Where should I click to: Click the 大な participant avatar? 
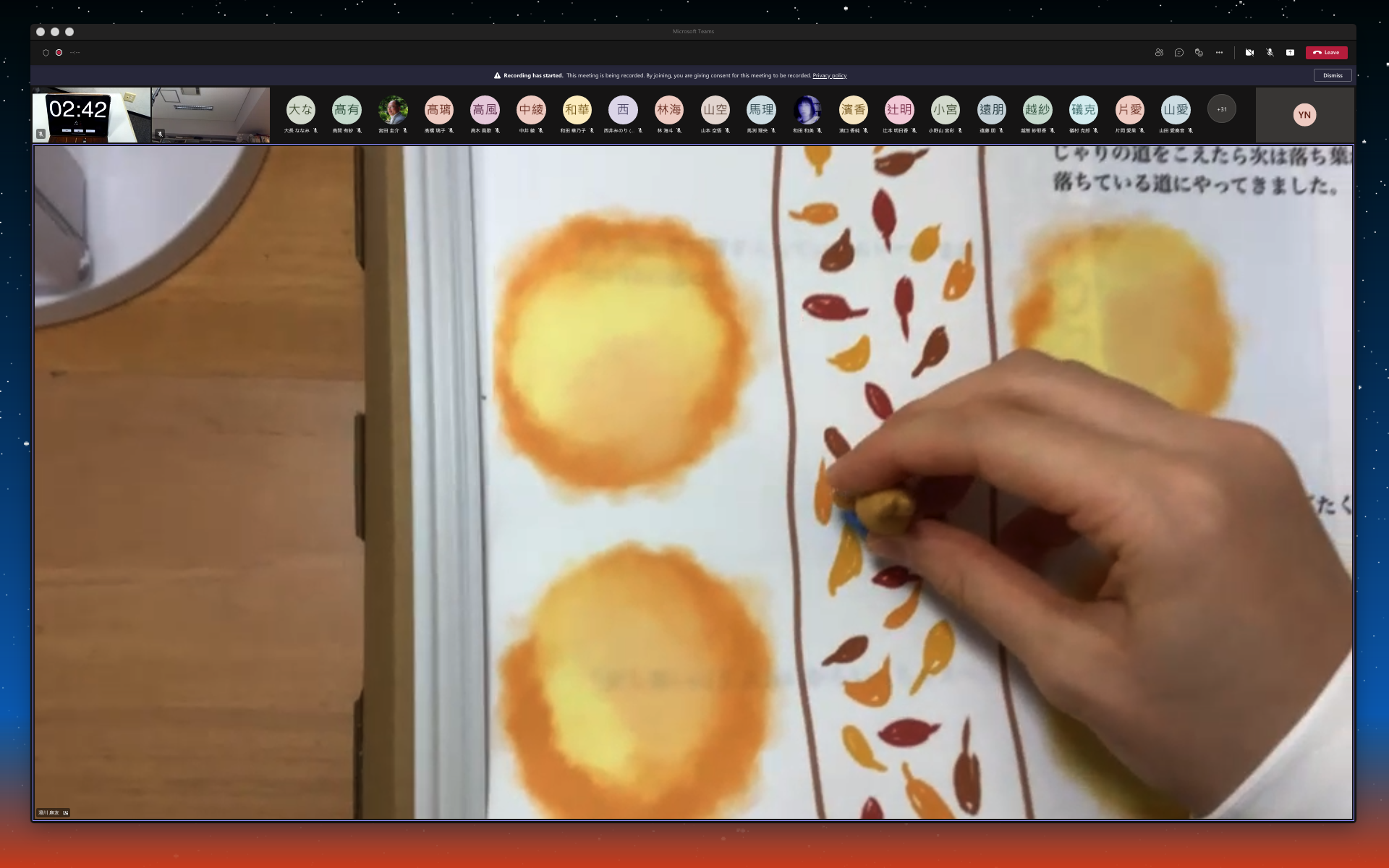click(300, 110)
